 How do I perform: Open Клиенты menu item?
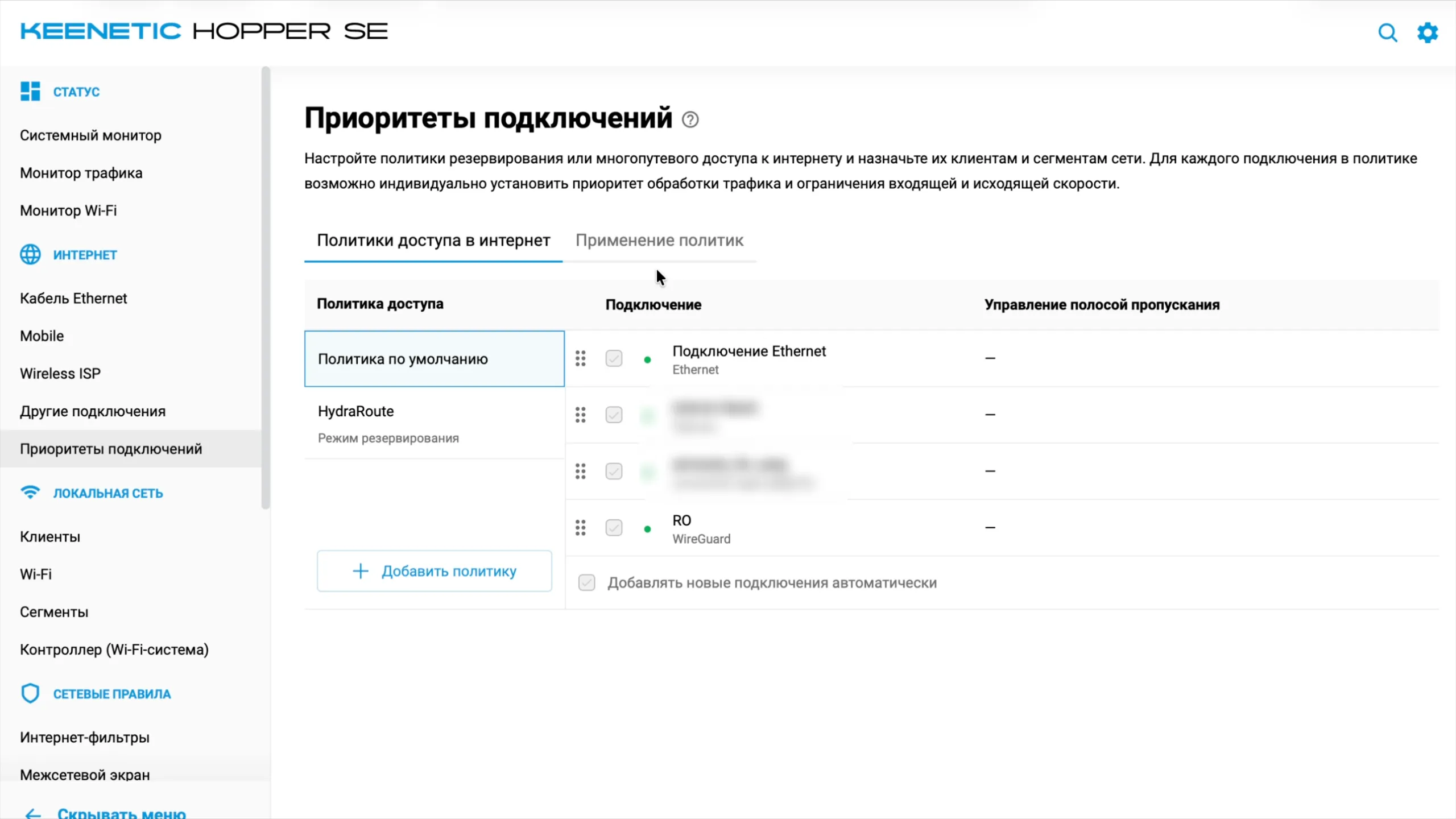50,537
